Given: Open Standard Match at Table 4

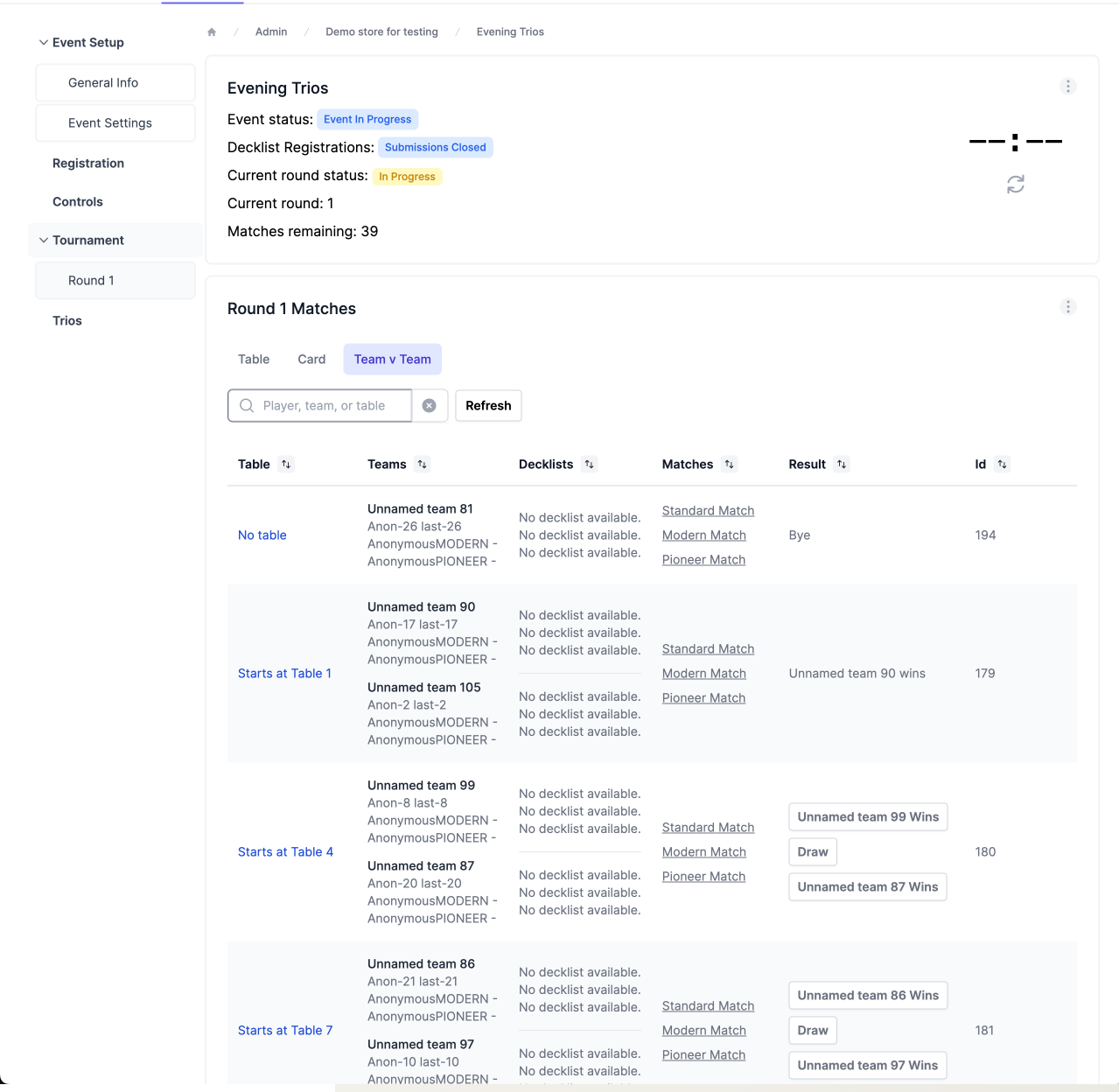Looking at the screenshot, I should tap(708, 828).
